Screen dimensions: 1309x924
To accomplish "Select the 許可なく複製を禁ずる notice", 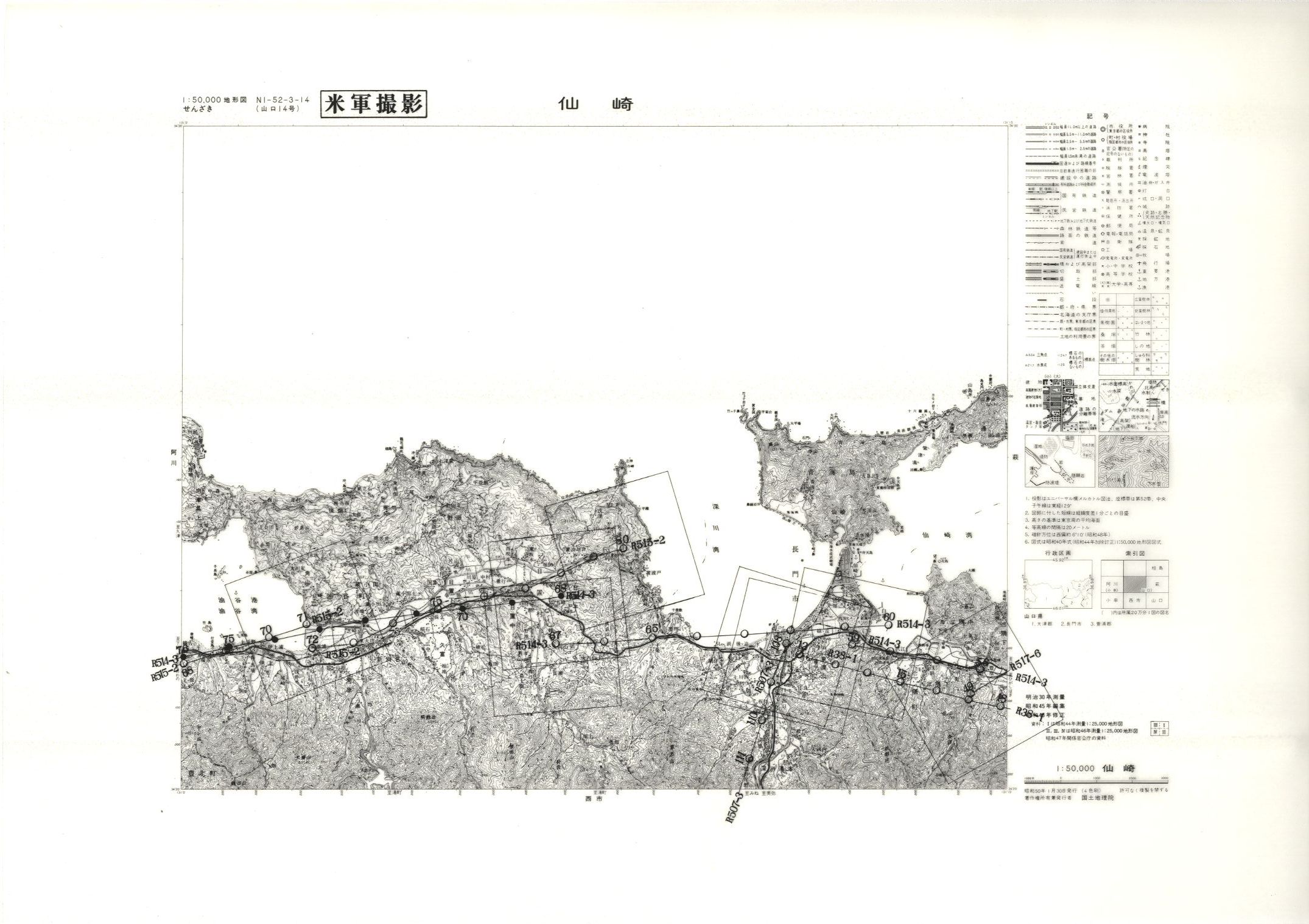I will coord(1143,790).
